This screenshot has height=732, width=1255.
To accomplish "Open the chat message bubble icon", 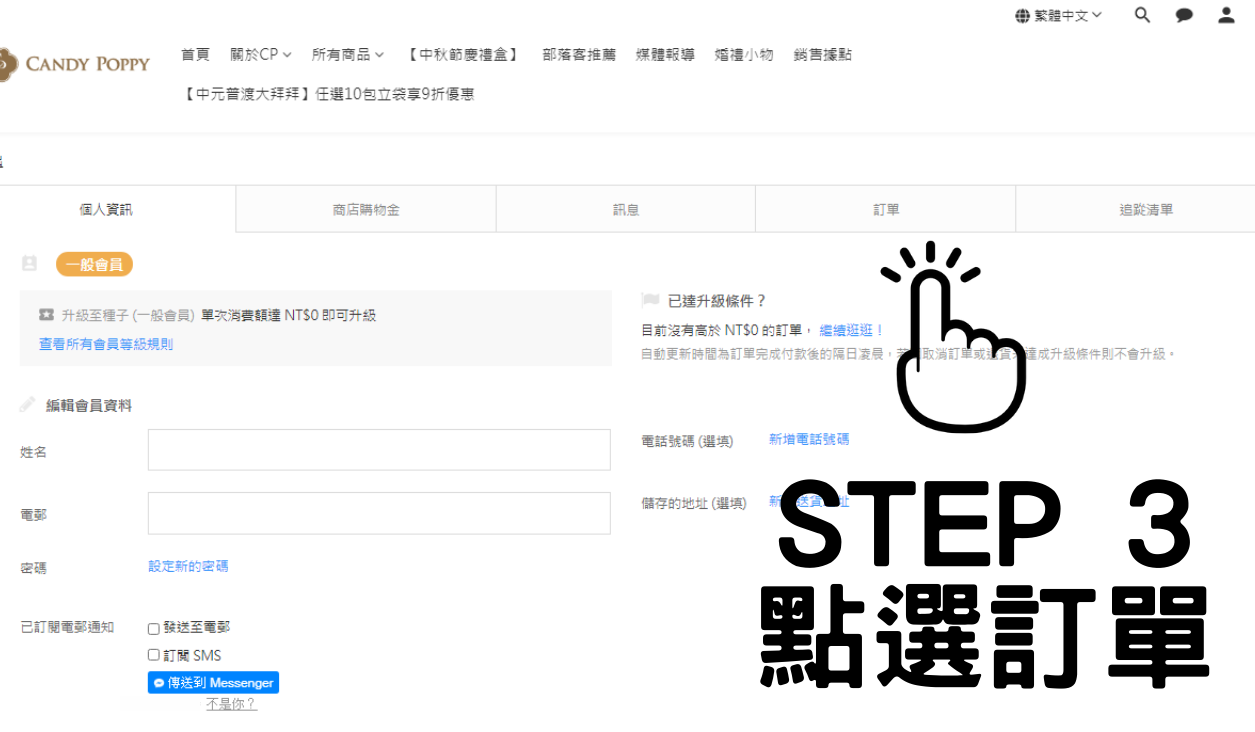I will pos(1184,15).
